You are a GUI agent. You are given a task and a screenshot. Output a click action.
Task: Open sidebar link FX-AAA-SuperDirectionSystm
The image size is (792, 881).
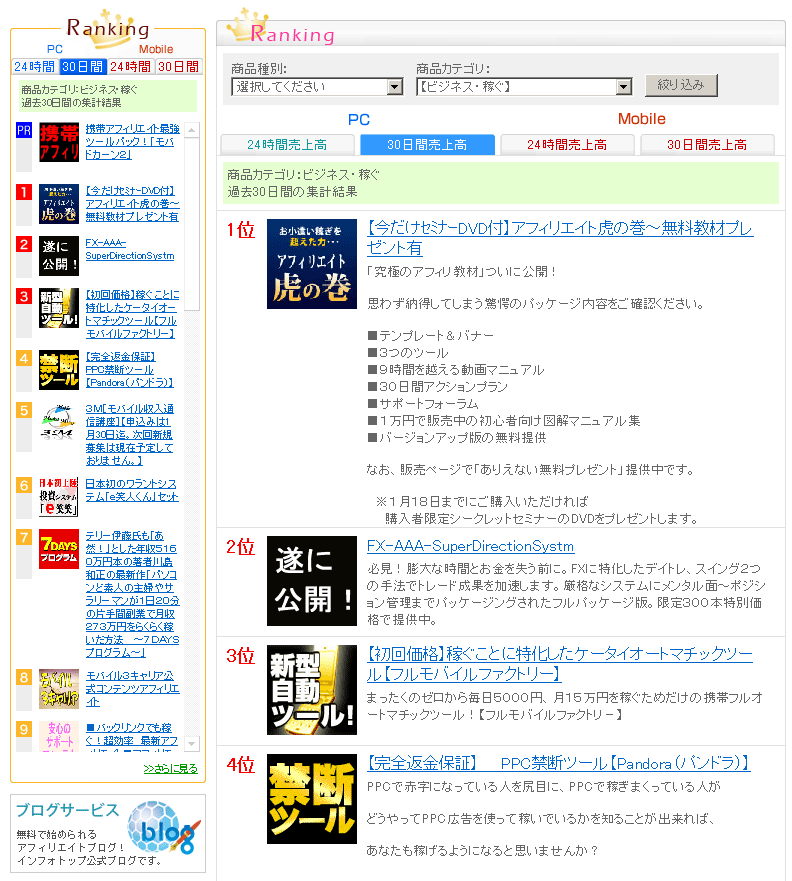coord(130,249)
